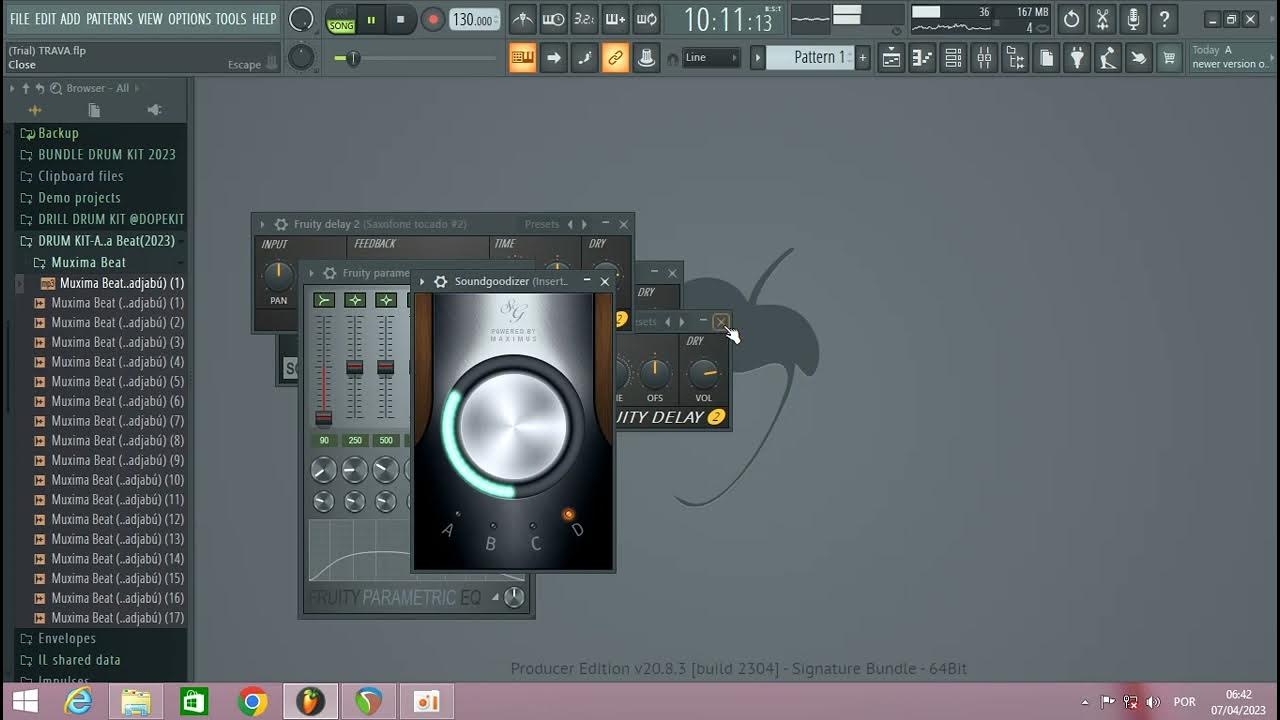Open Soundgoodizer plugin options gear icon
The image size is (1280, 720).
pyautogui.click(x=440, y=282)
